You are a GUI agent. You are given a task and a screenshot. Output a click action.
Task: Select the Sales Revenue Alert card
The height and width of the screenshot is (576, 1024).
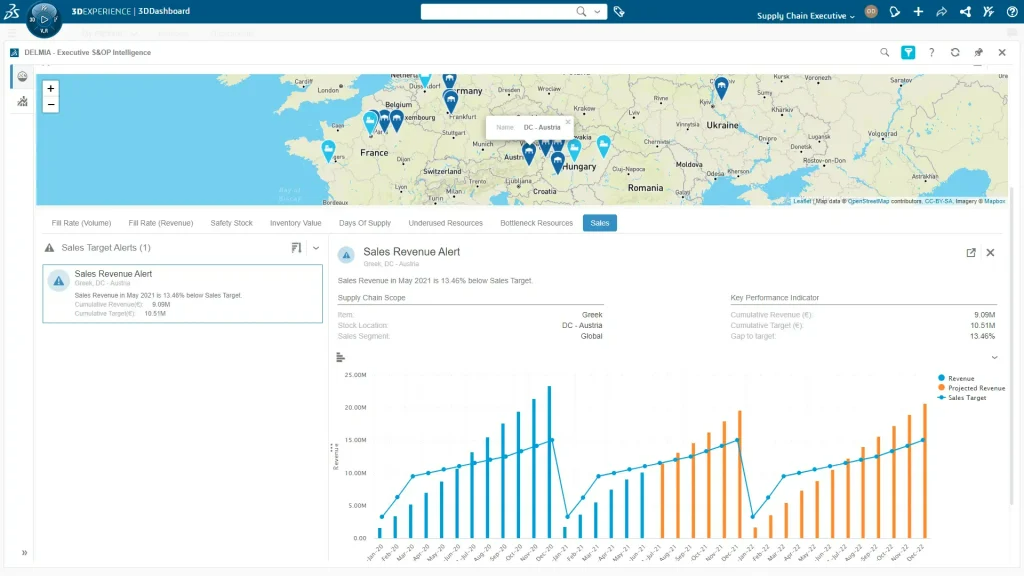[182, 294]
